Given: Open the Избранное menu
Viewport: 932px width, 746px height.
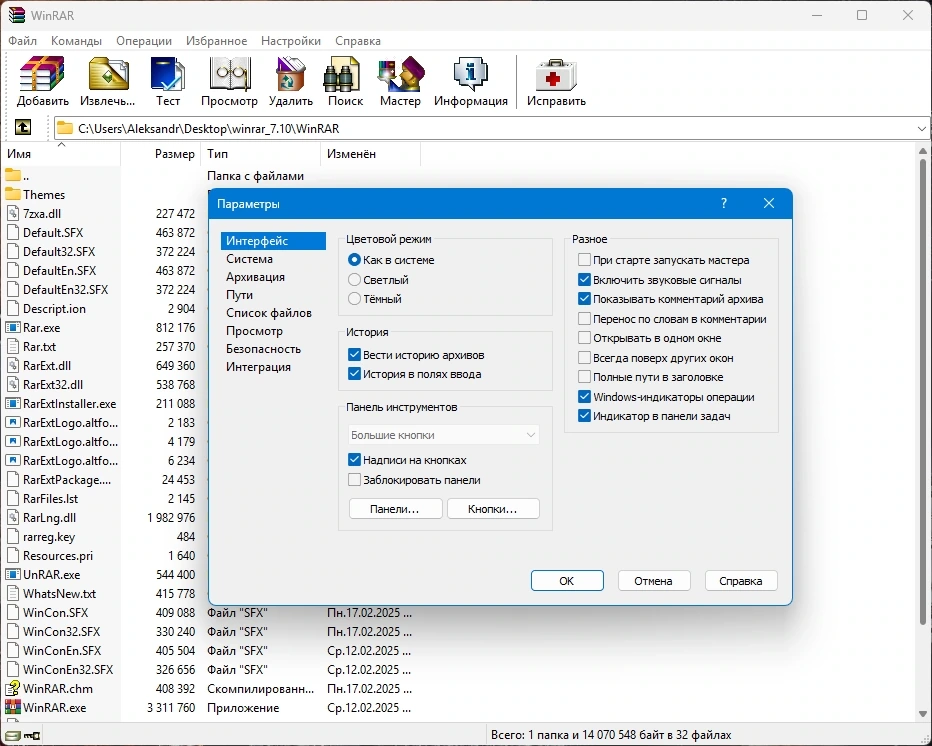Looking at the screenshot, I should [x=216, y=41].
